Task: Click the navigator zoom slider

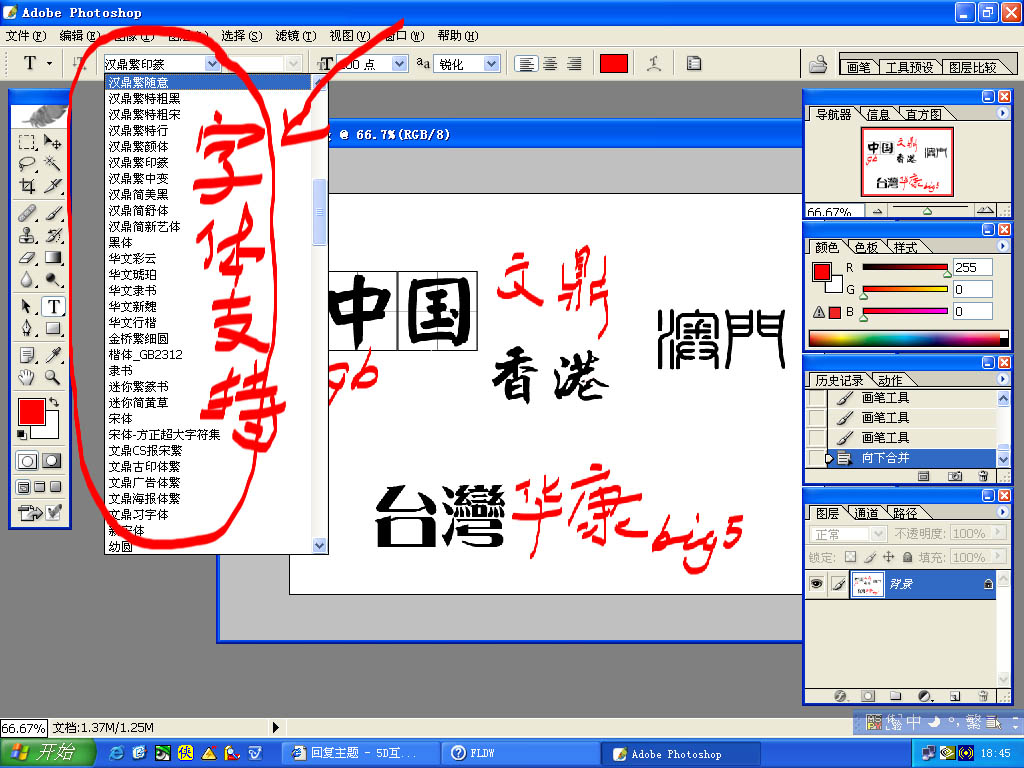Action: click(x=928, y=210)
